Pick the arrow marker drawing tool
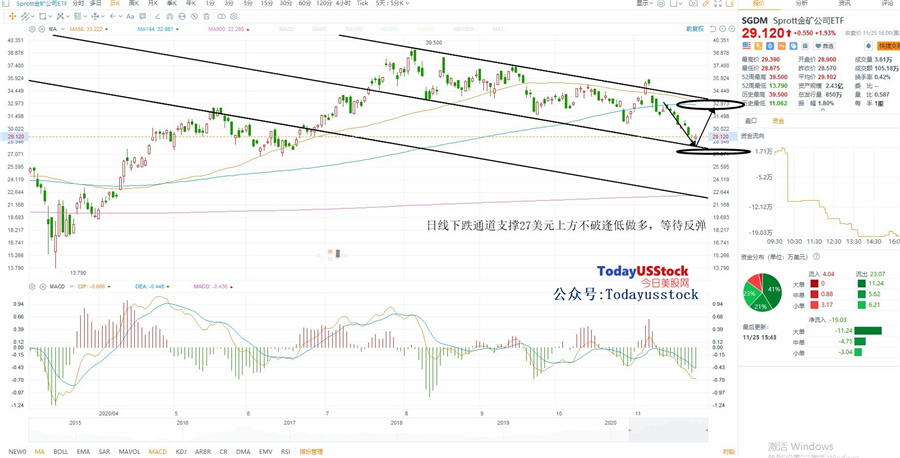The width and height of the screenshot is (900, 458). click(112, 17)
